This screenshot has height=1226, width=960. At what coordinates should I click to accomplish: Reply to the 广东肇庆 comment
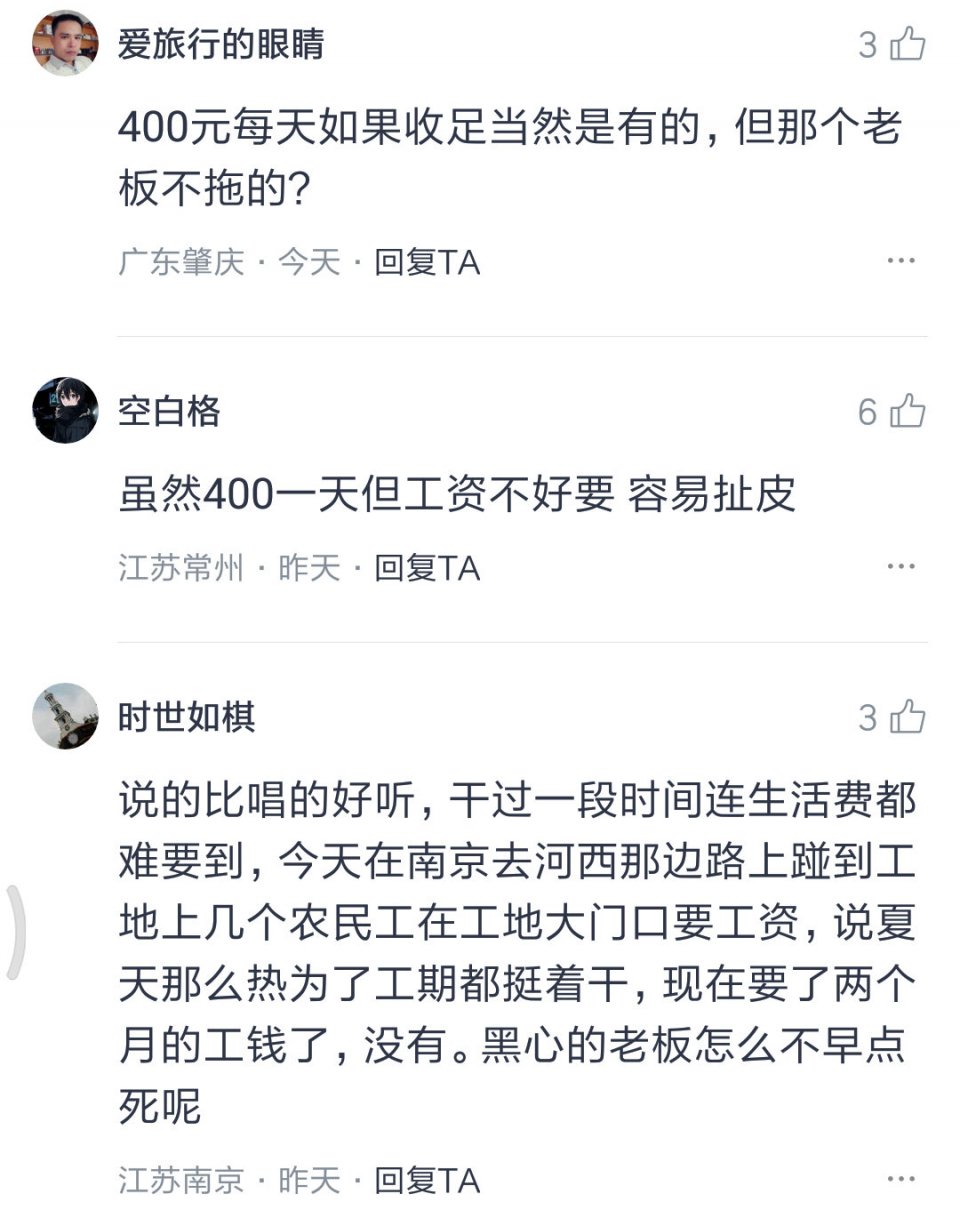(x=427, y=263)
